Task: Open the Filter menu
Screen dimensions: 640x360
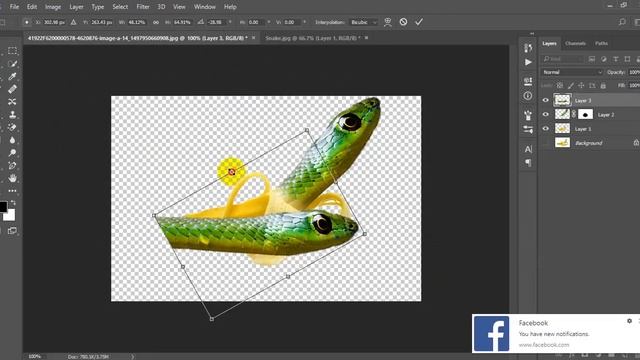Action: point(143,7)
